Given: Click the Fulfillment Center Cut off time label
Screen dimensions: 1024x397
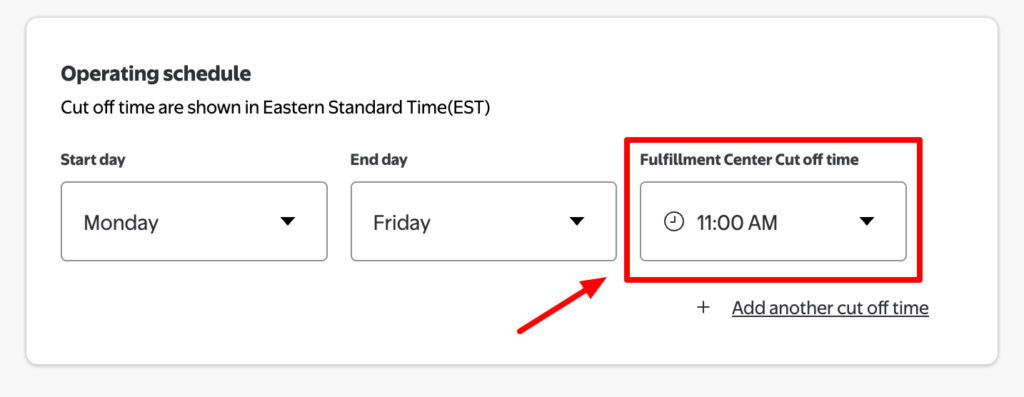Looking at the screenshot, I should click(749, 160).
